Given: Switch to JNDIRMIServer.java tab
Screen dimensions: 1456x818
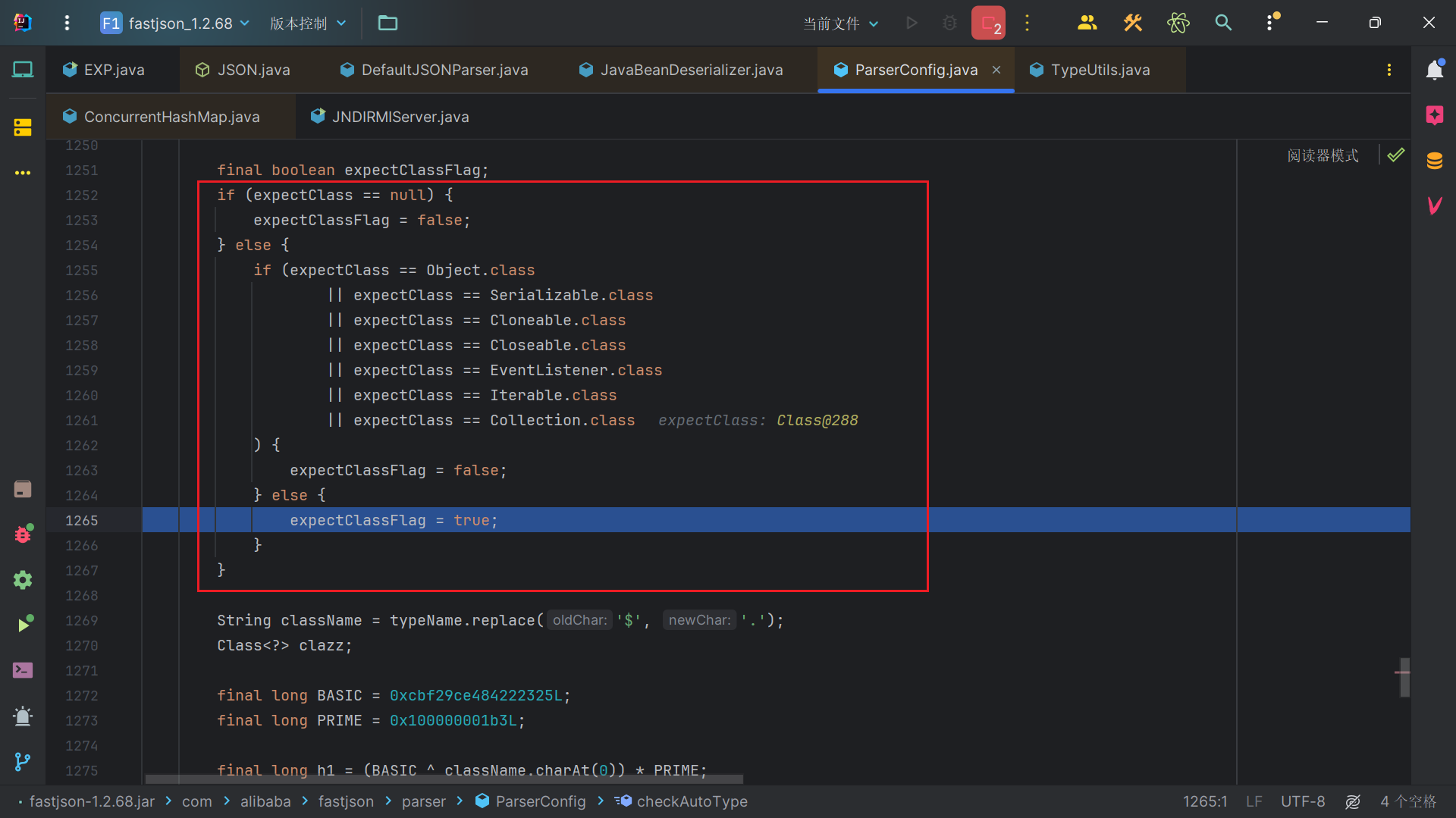Looking at the screenshot, I should 391,117.
